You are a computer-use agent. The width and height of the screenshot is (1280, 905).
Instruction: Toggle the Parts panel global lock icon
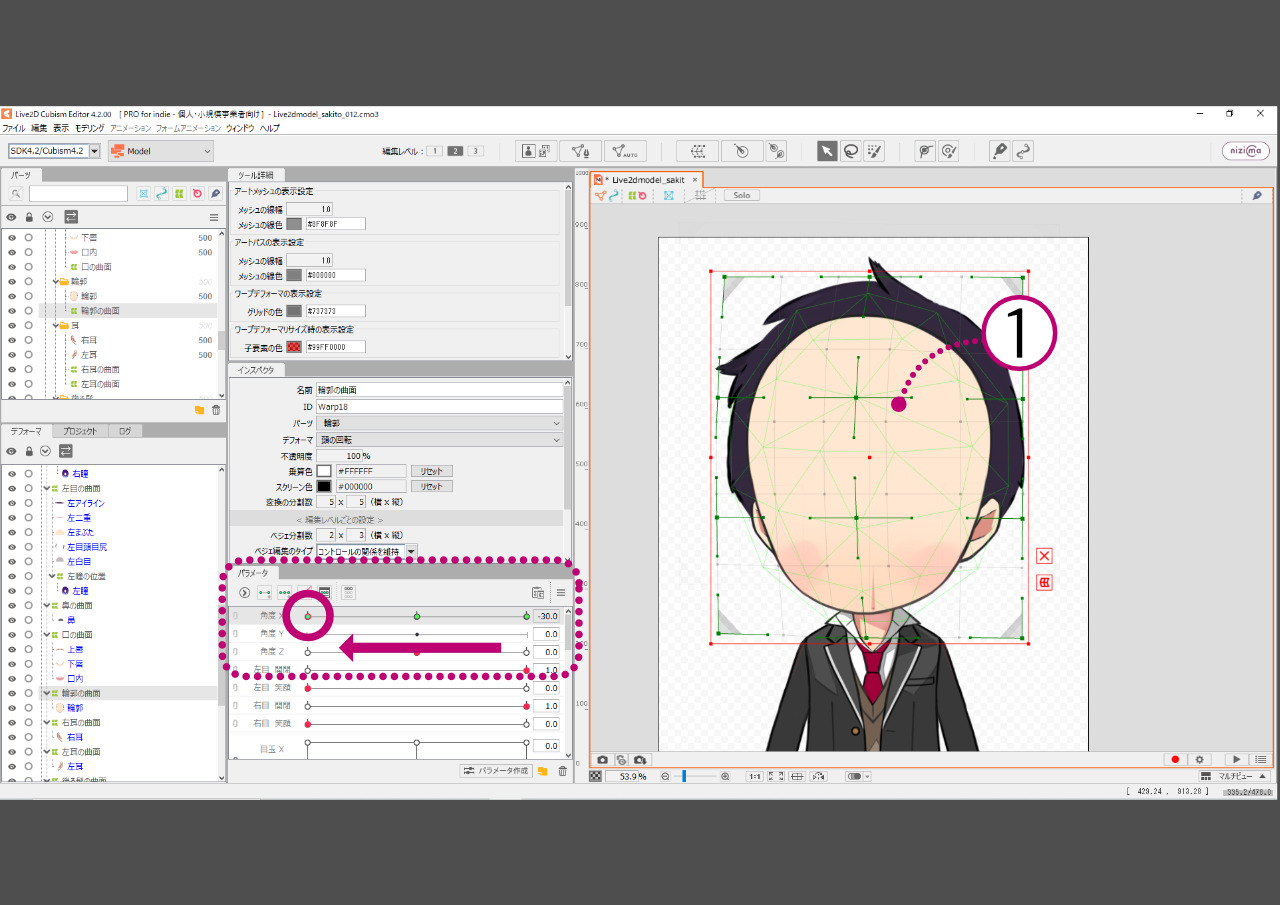[29, 217]
